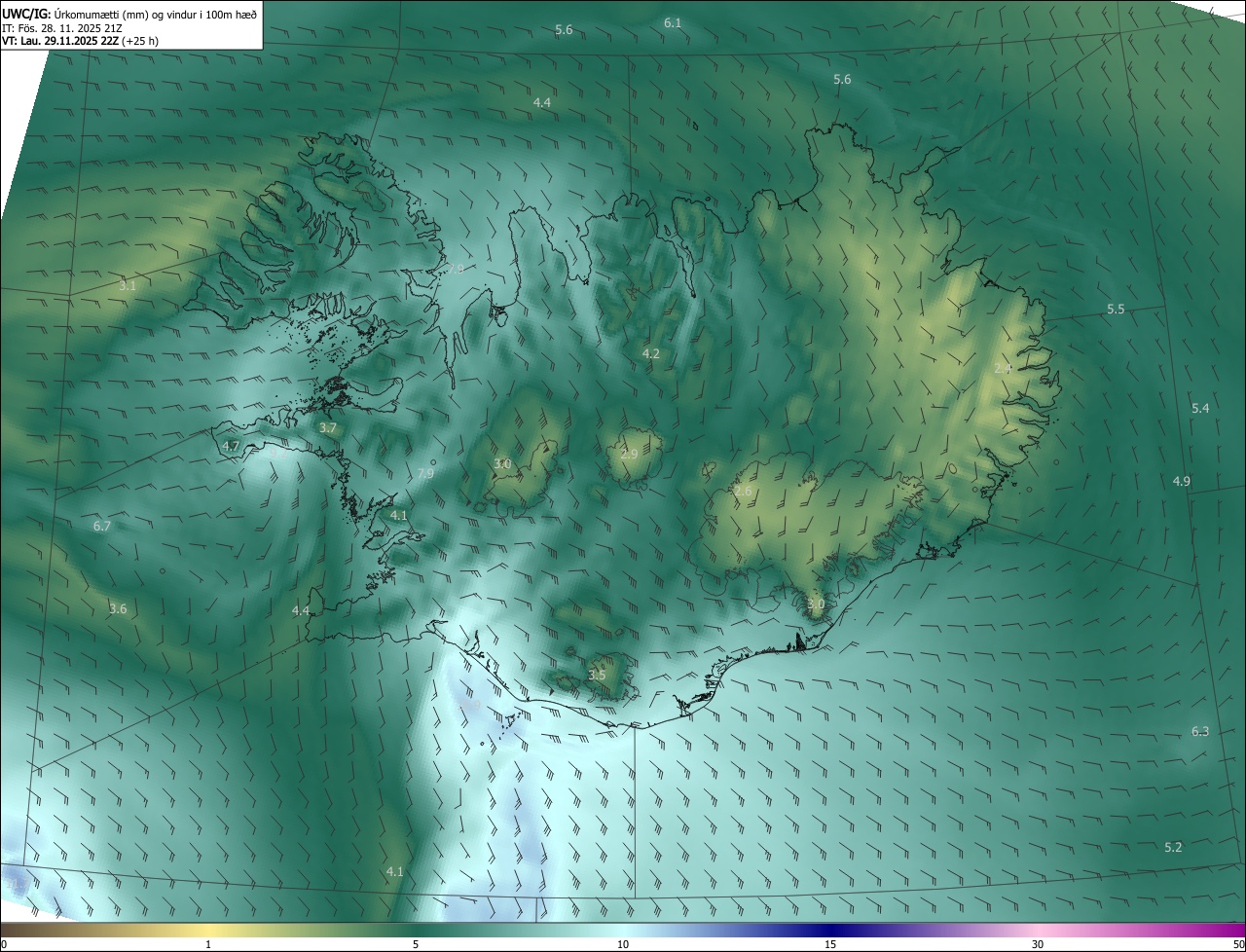Click the 2.9 value label

click(629, 455)
